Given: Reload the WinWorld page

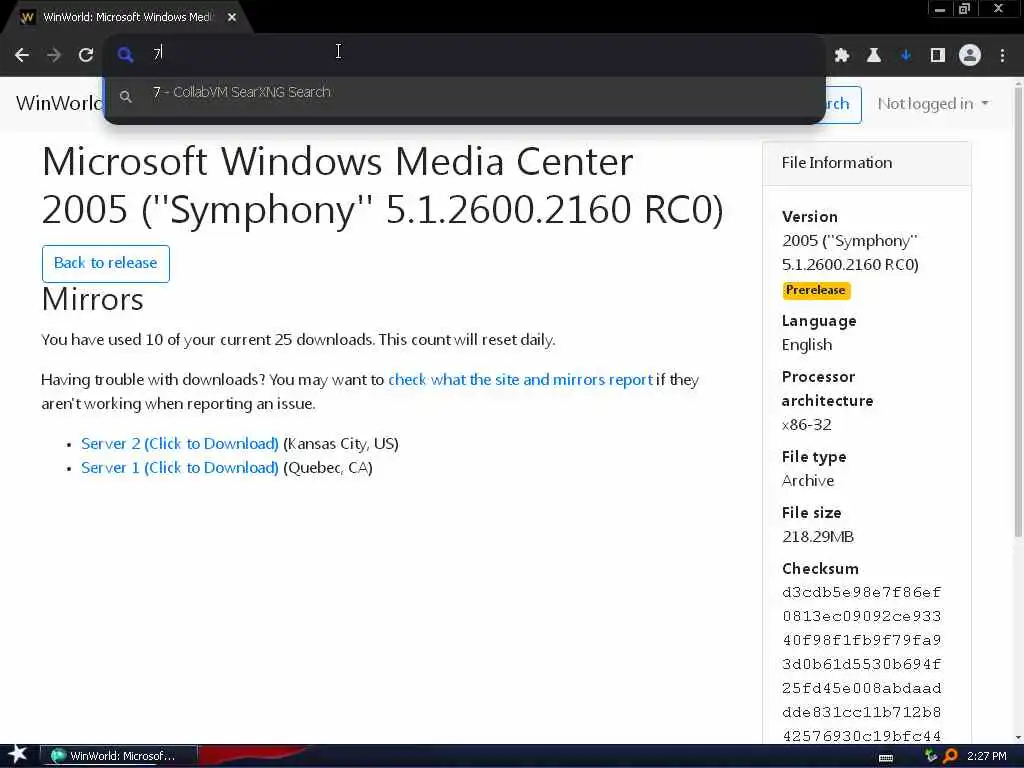Looking at the screenshot, I should point(86,55).
